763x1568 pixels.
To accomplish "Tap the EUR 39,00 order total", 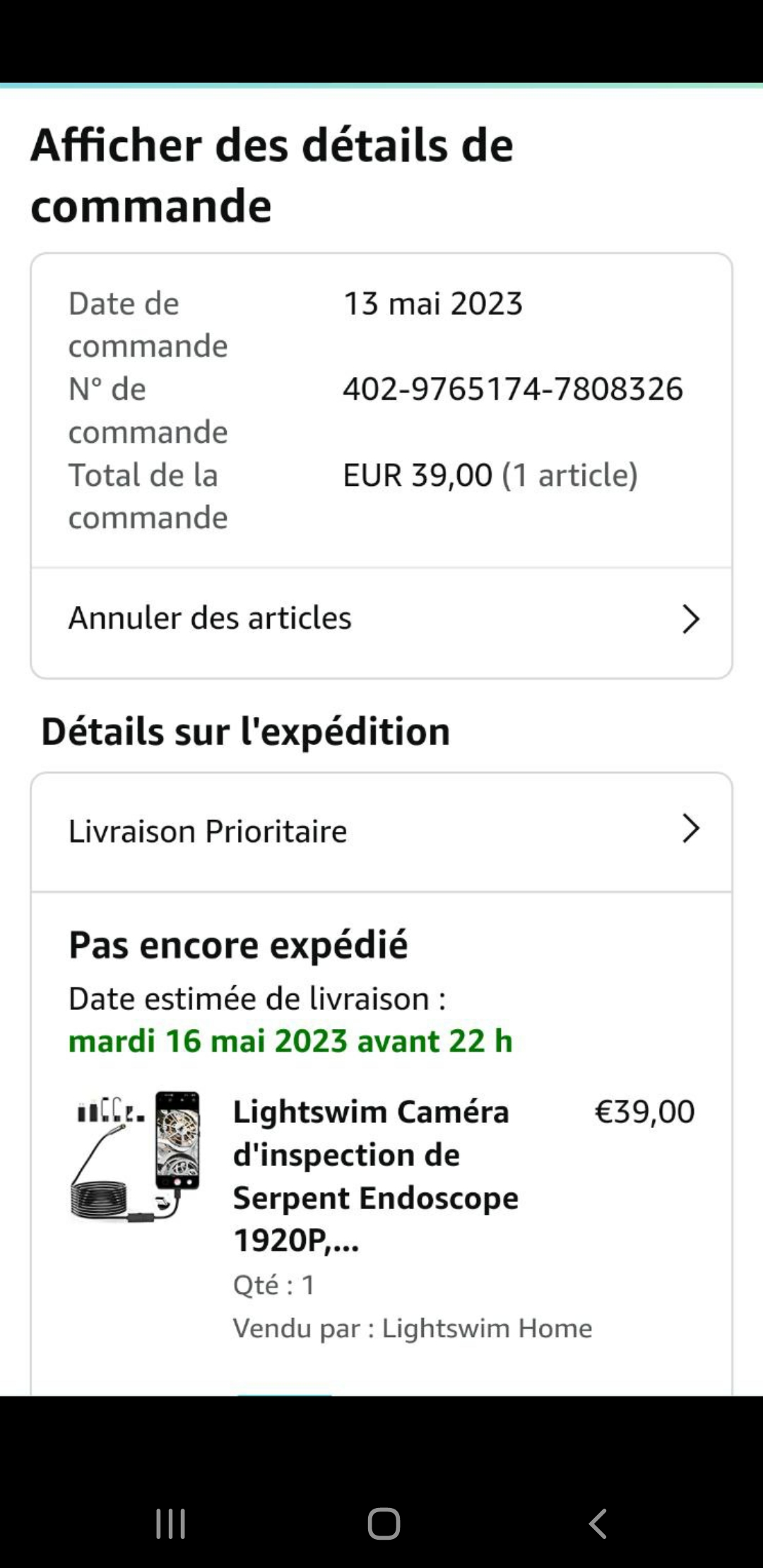I will [418, 475].
